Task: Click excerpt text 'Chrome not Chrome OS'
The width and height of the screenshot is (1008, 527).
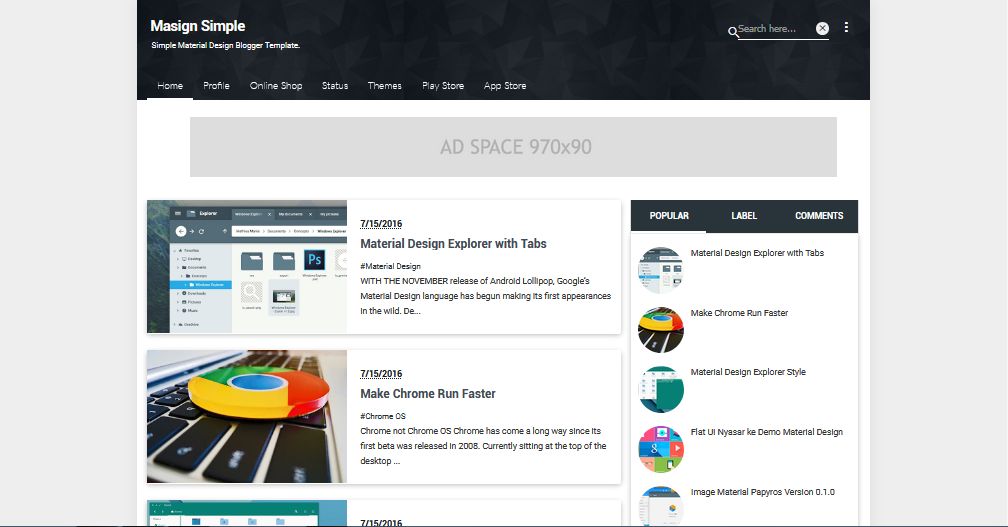Action: pyautogui.click(x=406, y=431)
